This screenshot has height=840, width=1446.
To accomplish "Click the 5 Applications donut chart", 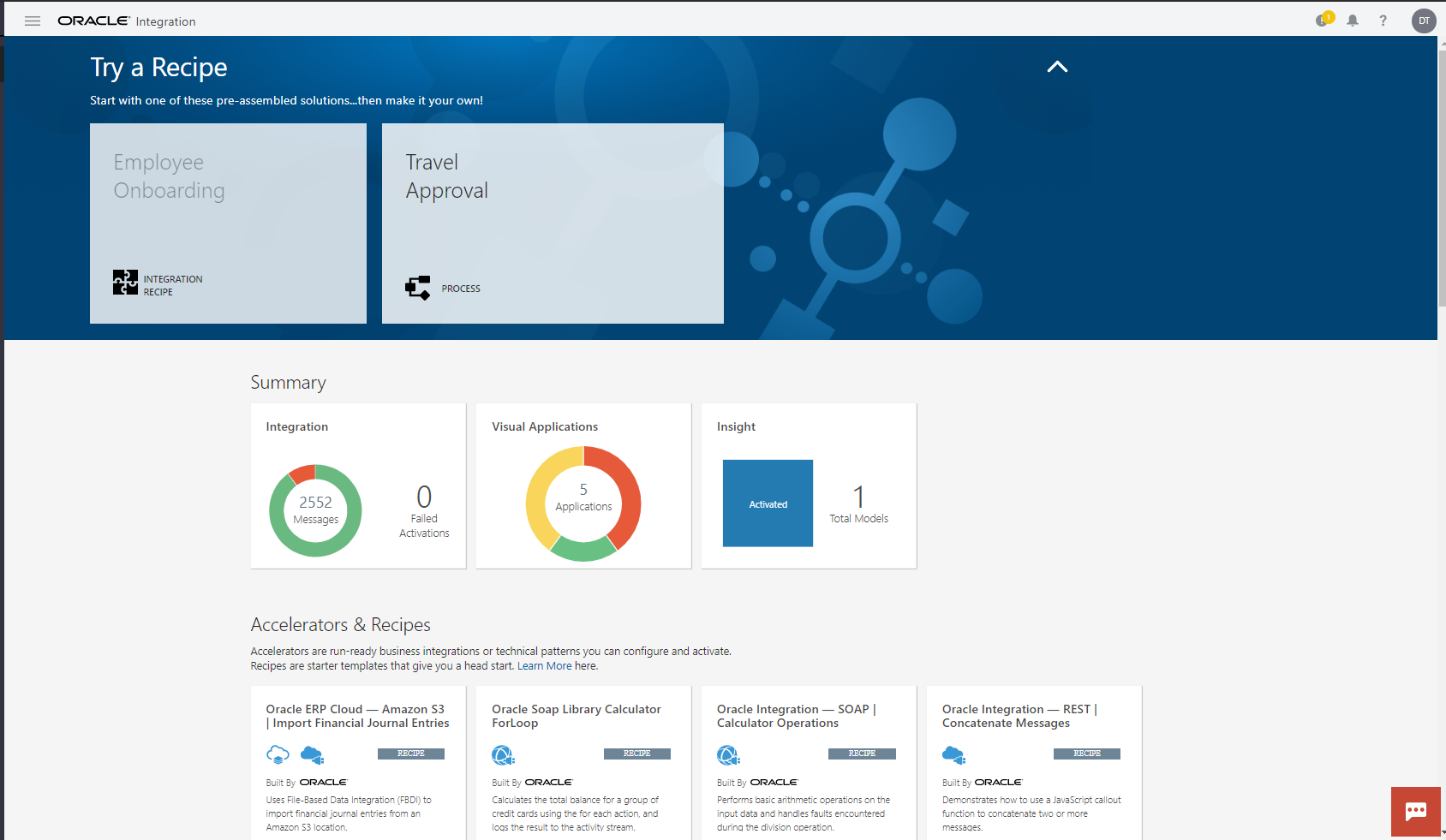I will tap(583, 503).
